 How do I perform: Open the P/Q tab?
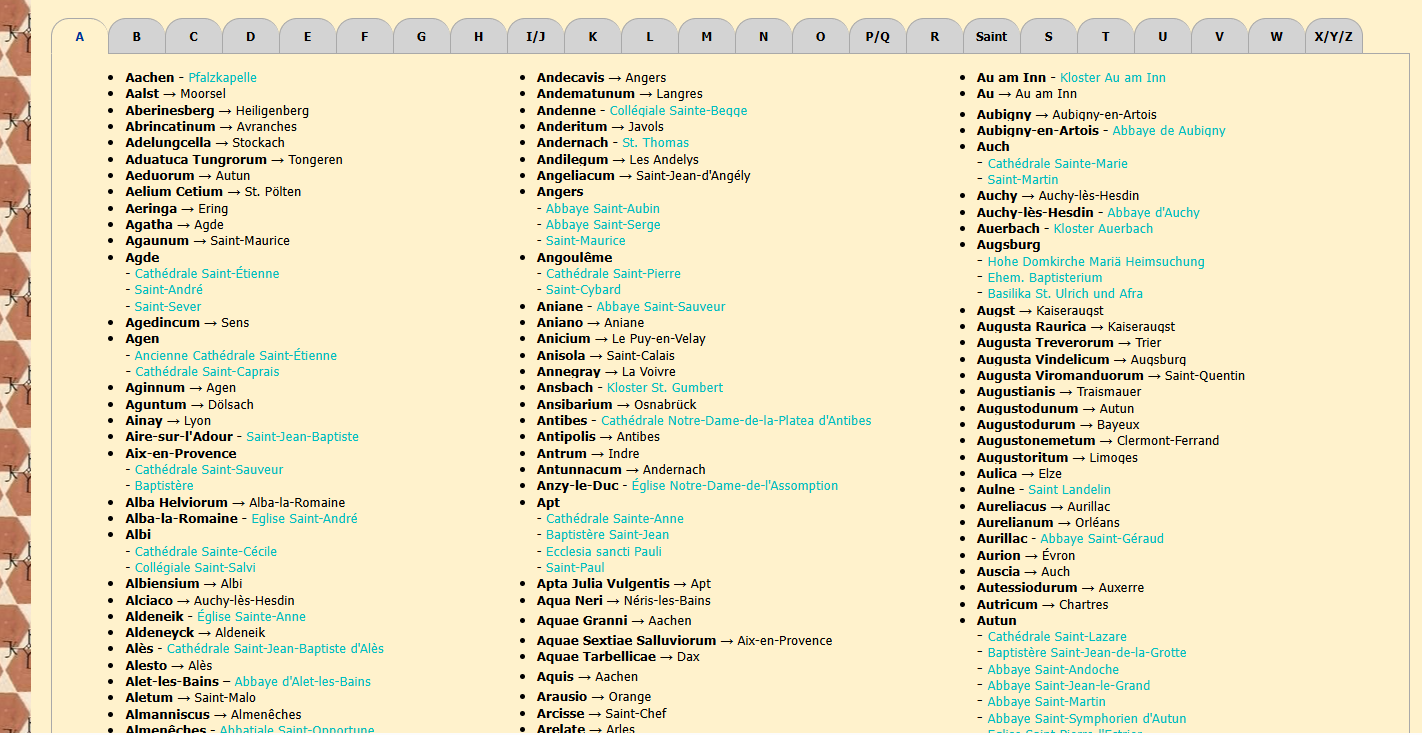tap(878, 36)
